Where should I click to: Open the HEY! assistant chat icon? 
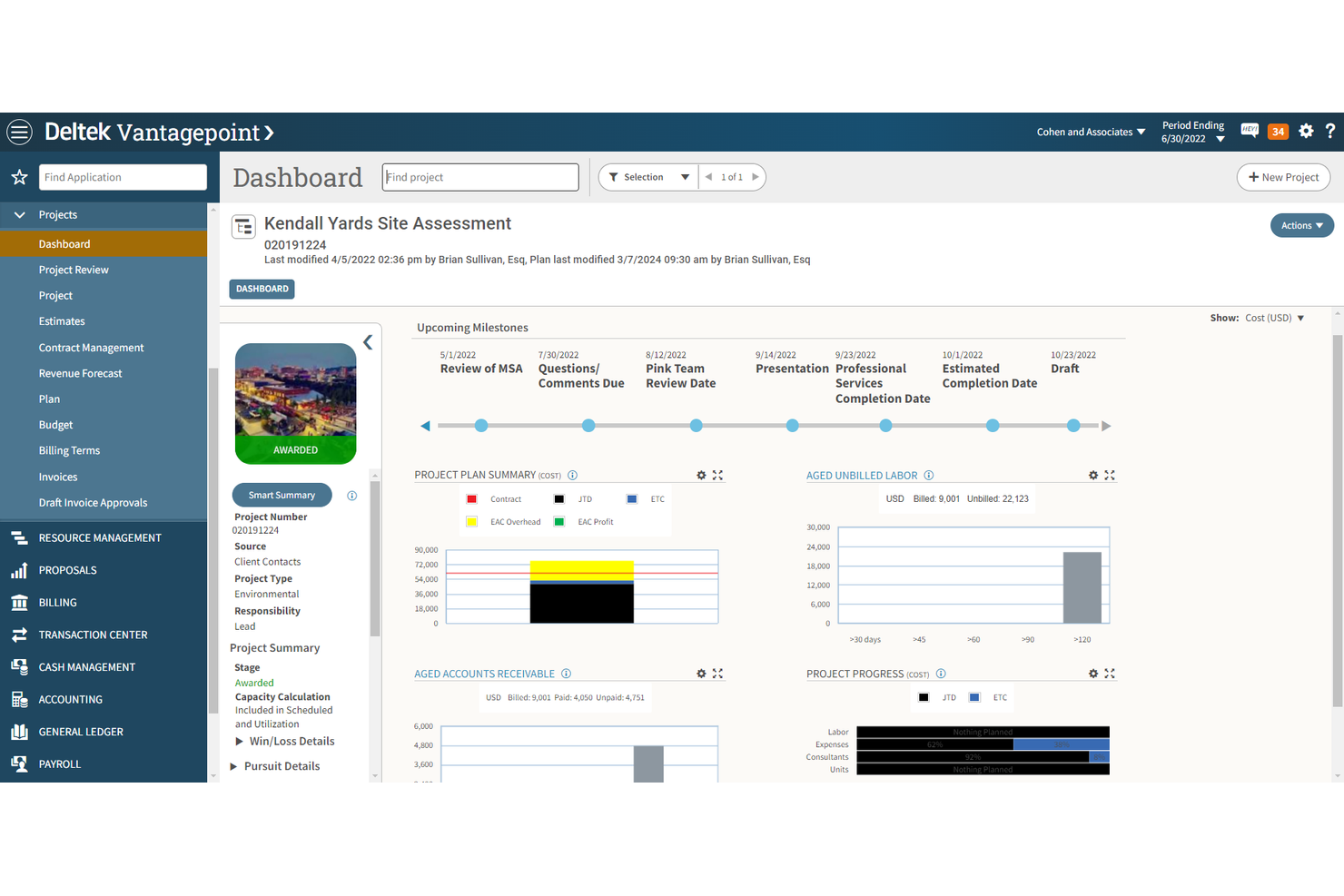pyautogui.click(x=1249, y=131)
